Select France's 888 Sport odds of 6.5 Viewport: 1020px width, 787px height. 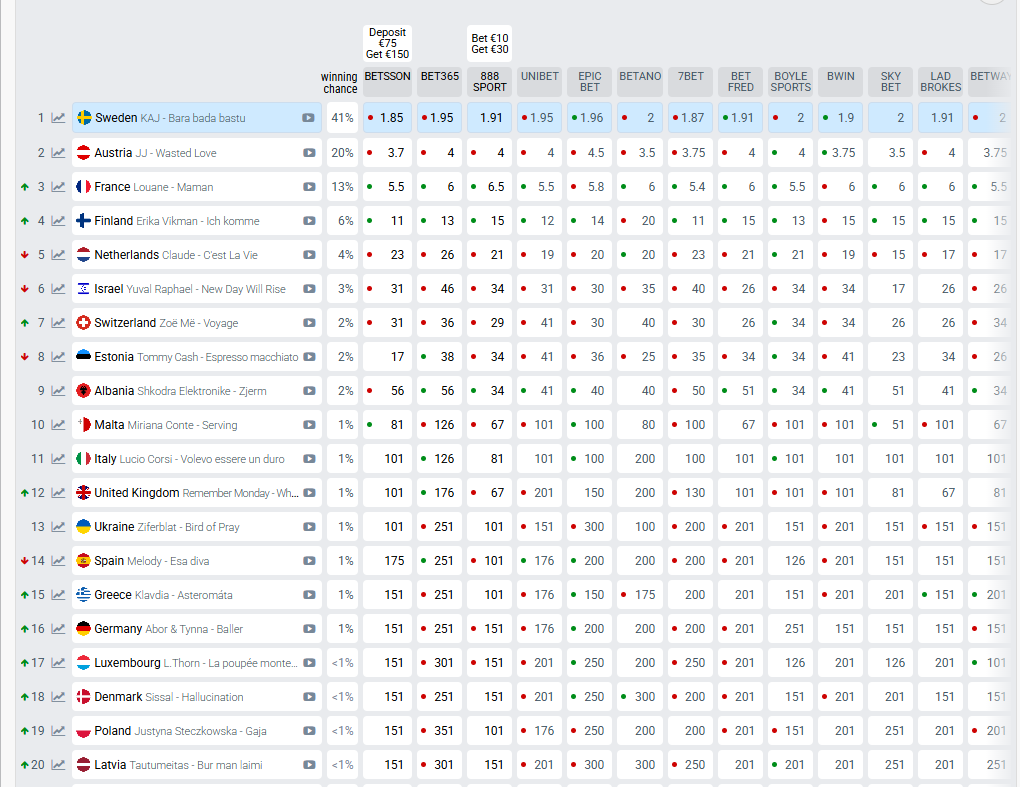click(490, 187)
